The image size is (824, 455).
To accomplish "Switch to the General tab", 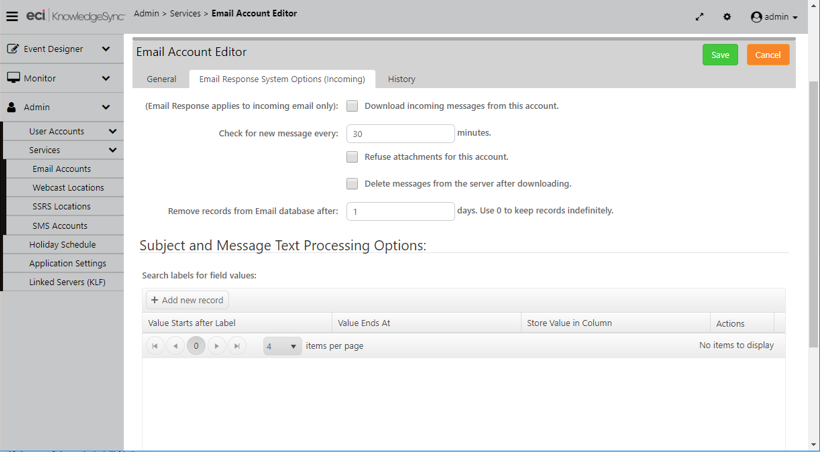I will (x=161, y=79).
